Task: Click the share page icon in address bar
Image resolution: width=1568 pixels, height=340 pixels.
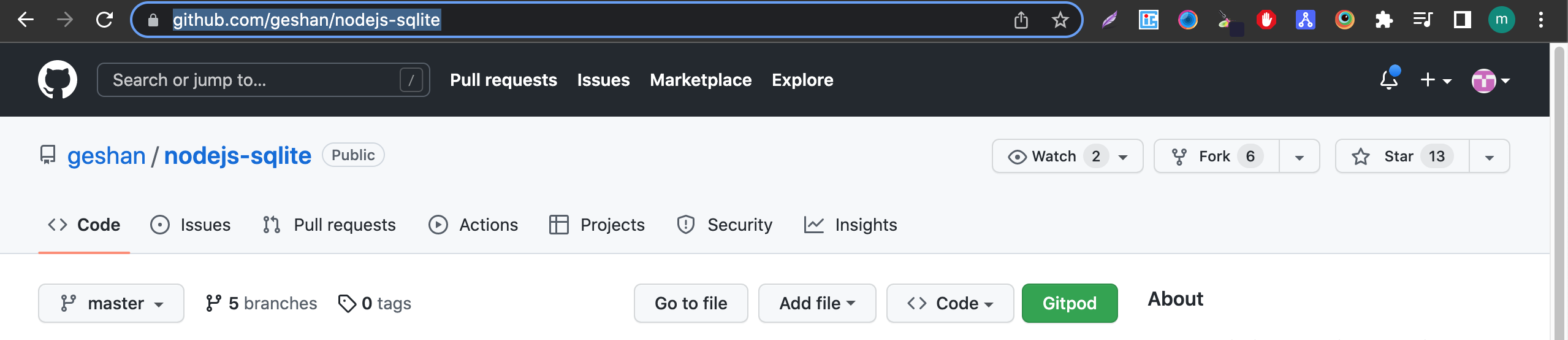Action: tap(1021, 20)
